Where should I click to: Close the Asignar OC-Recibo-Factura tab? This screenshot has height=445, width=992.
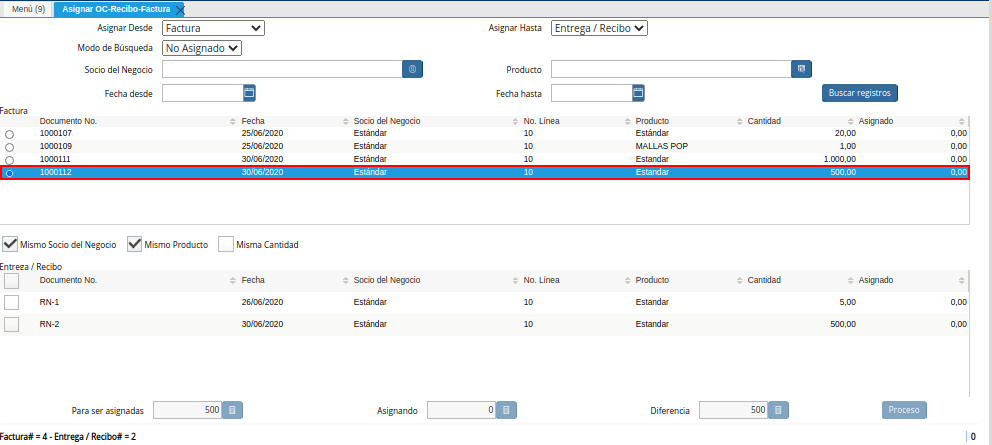click(180, 9)
